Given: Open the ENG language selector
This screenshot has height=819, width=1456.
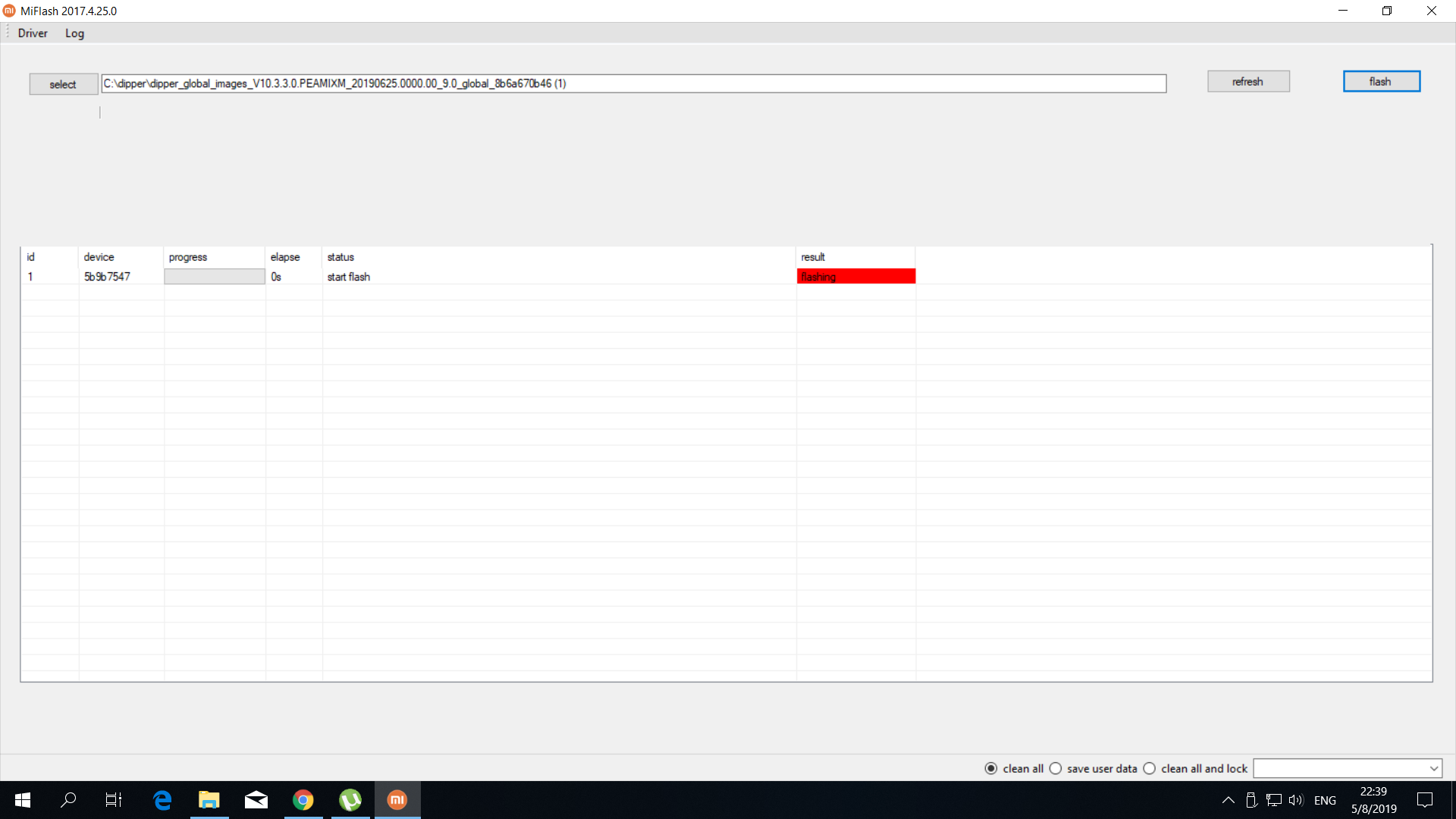Looking at the screenshot, I should point(1325,800).
